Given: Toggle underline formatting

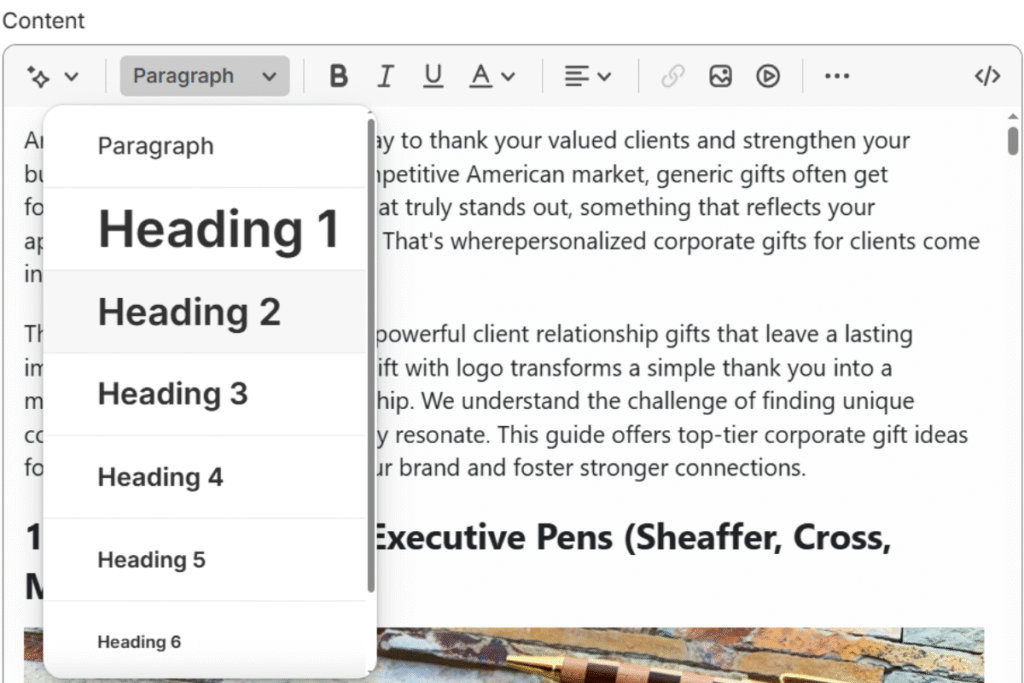Looking at the screenshot, I should [432, 76].
